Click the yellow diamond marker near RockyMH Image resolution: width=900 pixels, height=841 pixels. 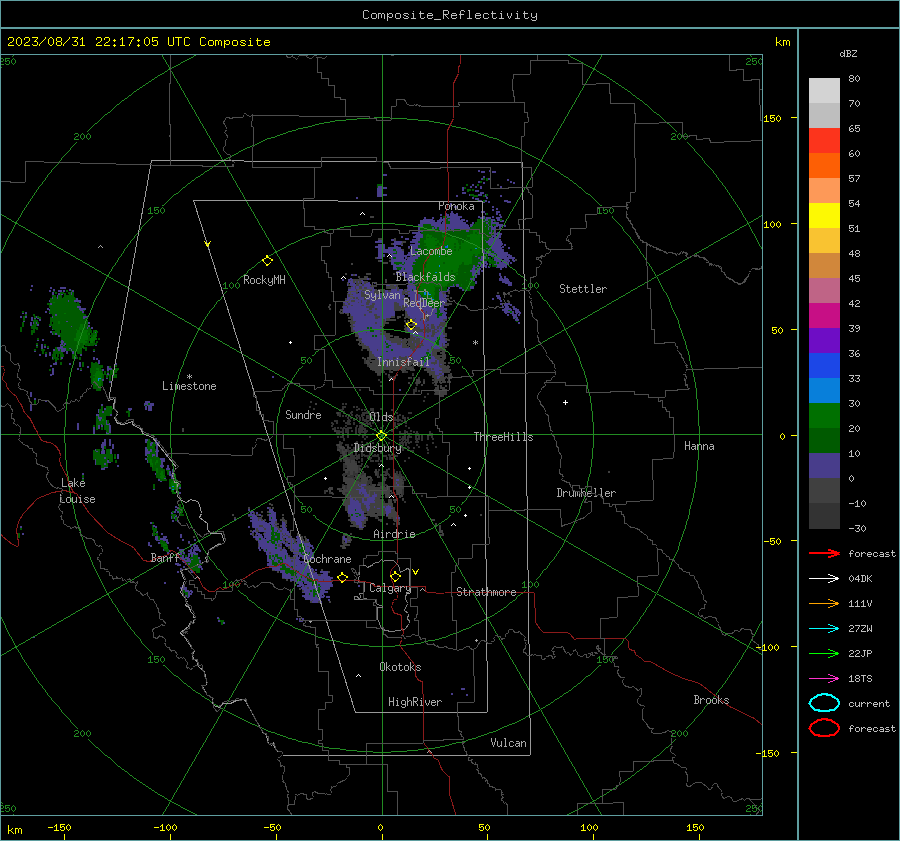[x=267, y=261]
